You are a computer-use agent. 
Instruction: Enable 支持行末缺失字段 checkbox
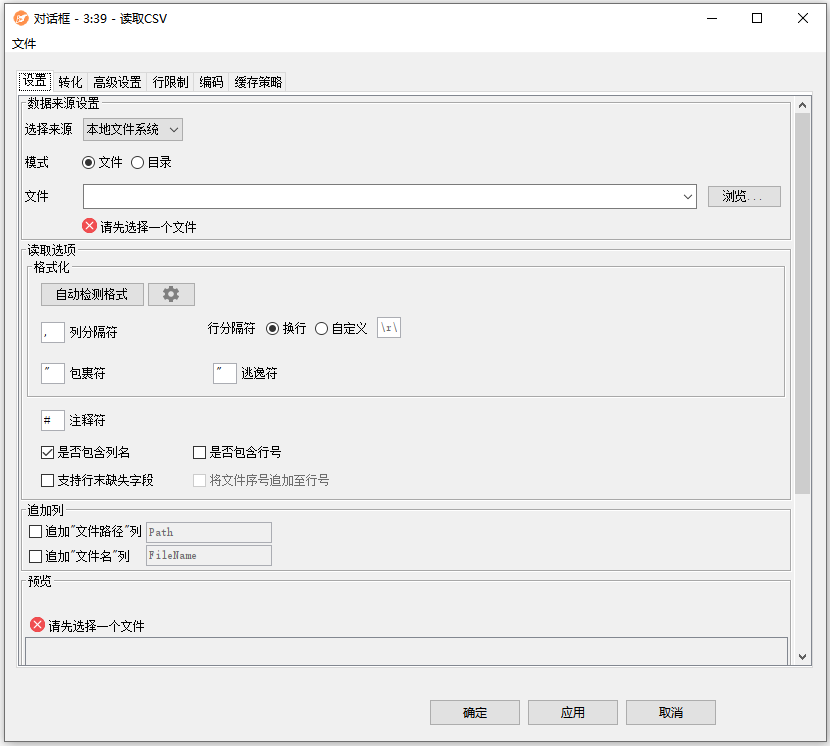click(48, 480)
